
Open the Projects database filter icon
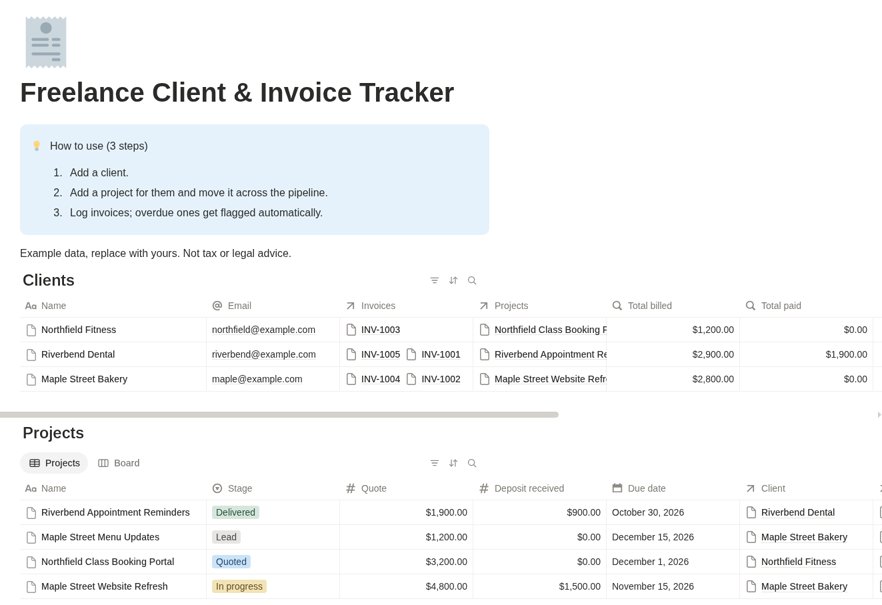pyautogui.click(x=434, y=463)
